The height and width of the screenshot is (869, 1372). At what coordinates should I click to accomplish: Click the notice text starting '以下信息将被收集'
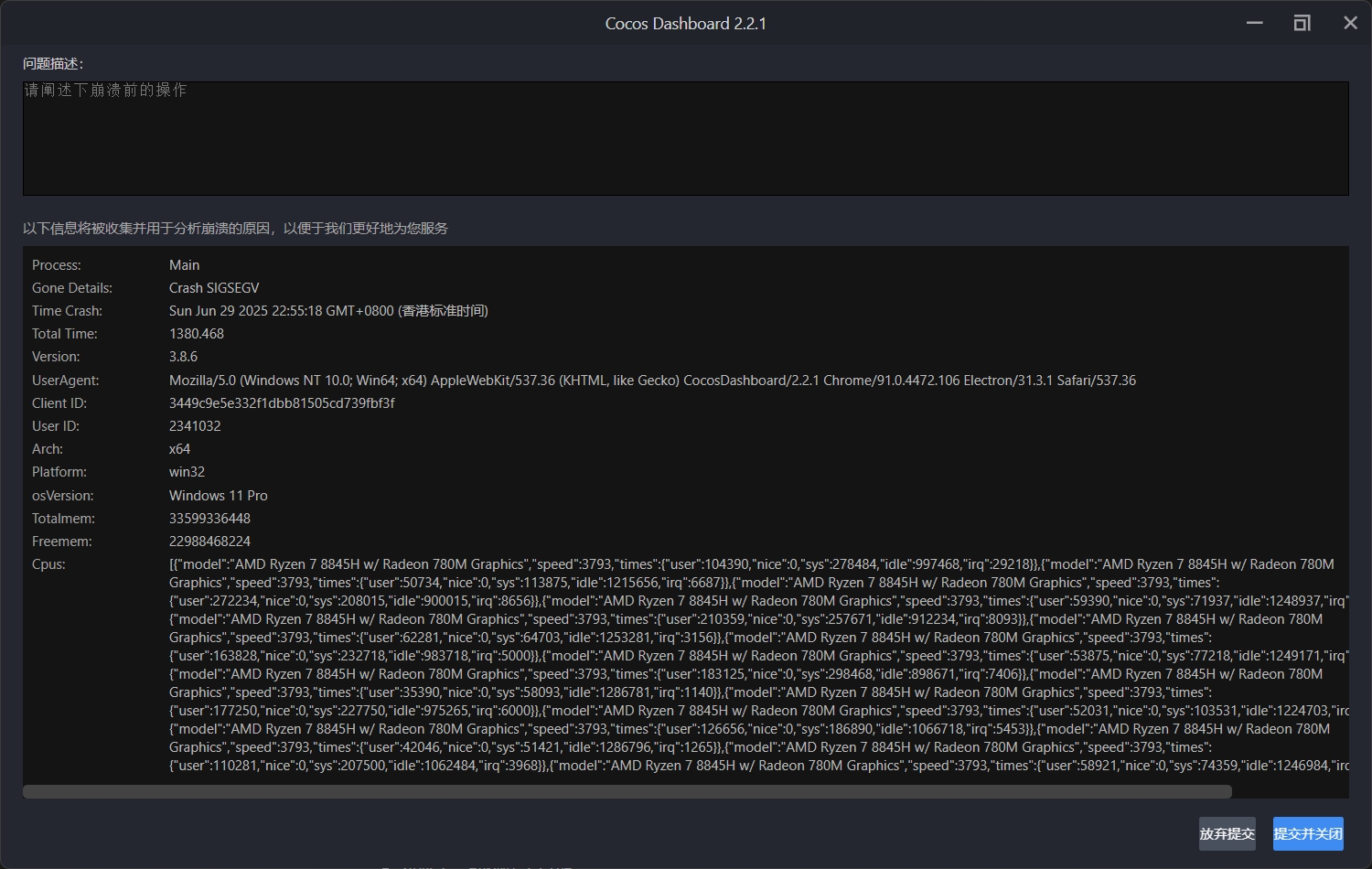tap(236, 229)
